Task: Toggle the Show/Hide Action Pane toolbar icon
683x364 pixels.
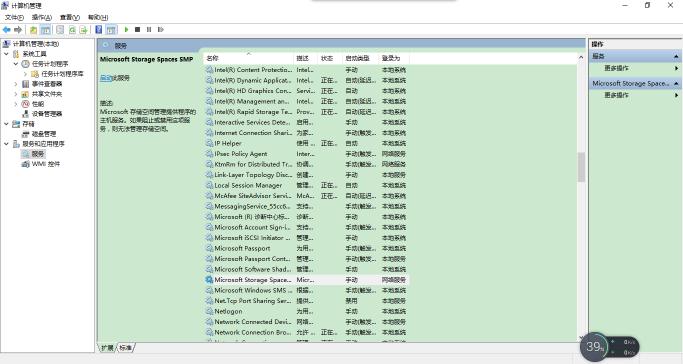Action: click(x=111, y=30)
